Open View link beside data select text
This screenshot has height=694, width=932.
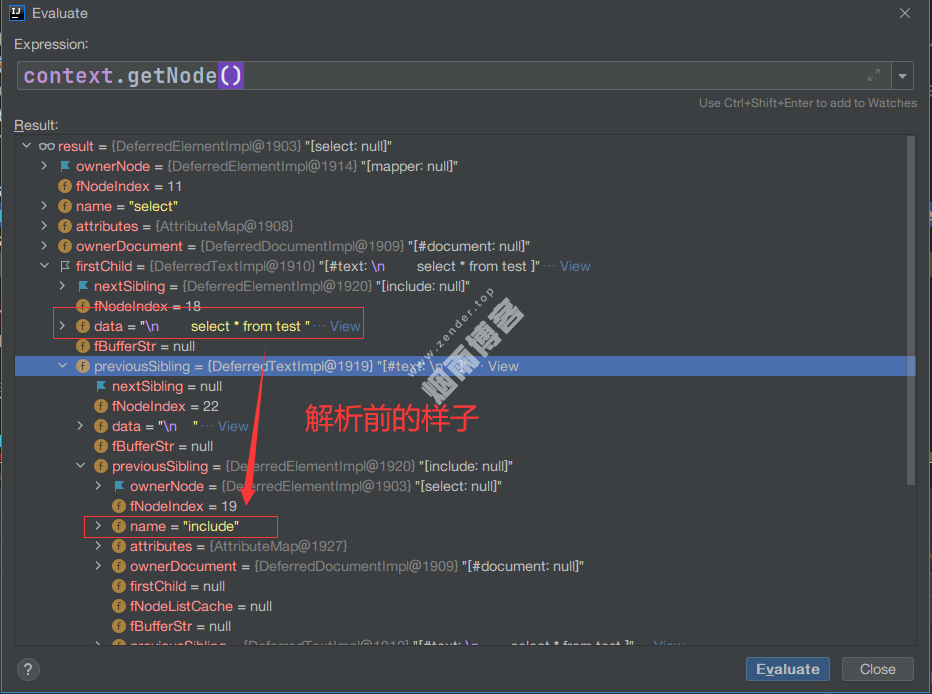coord(345,326)
